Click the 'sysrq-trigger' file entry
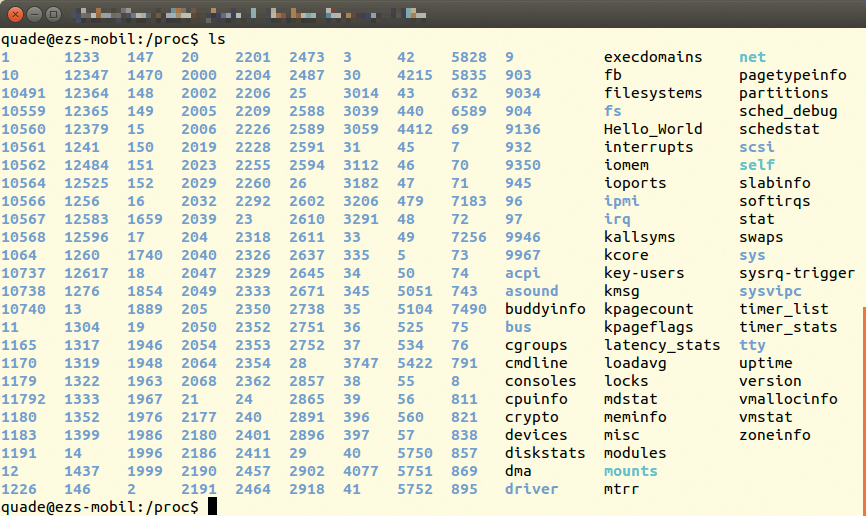The width and height of the screenshot is (866, 516). click(x=797, y=273)
